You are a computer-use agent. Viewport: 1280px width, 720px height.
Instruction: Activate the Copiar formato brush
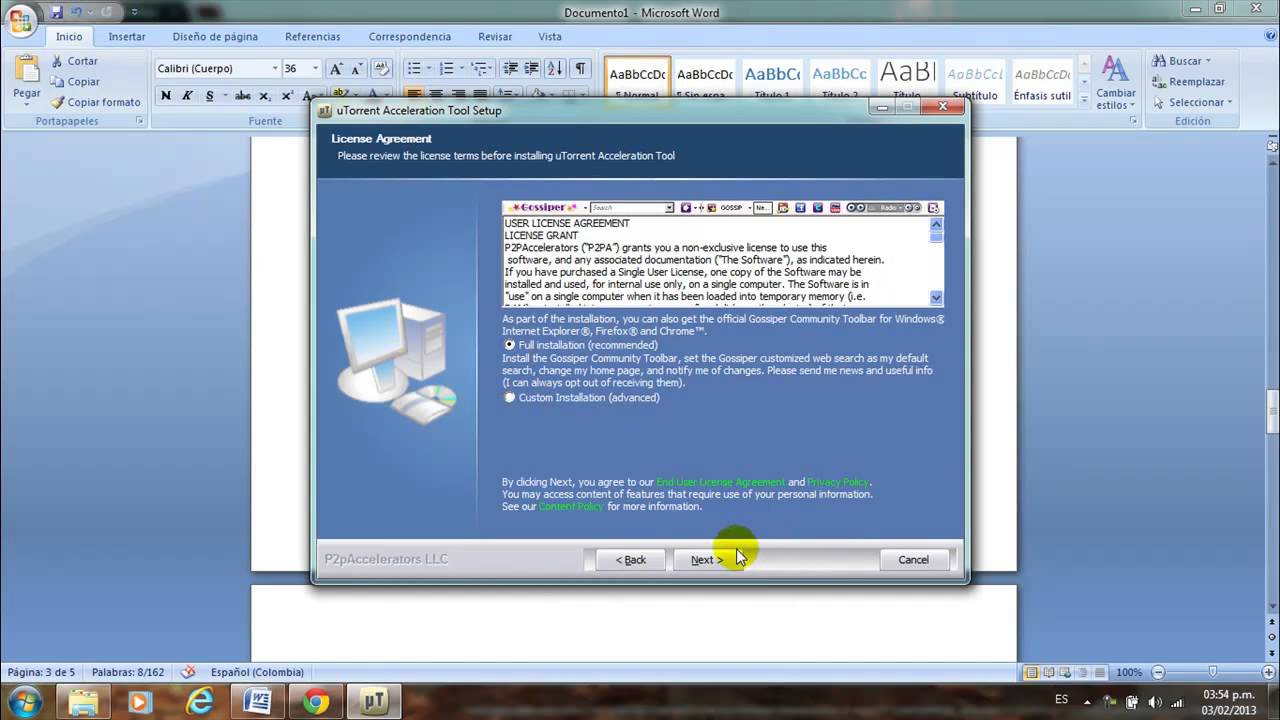(95, 102)
